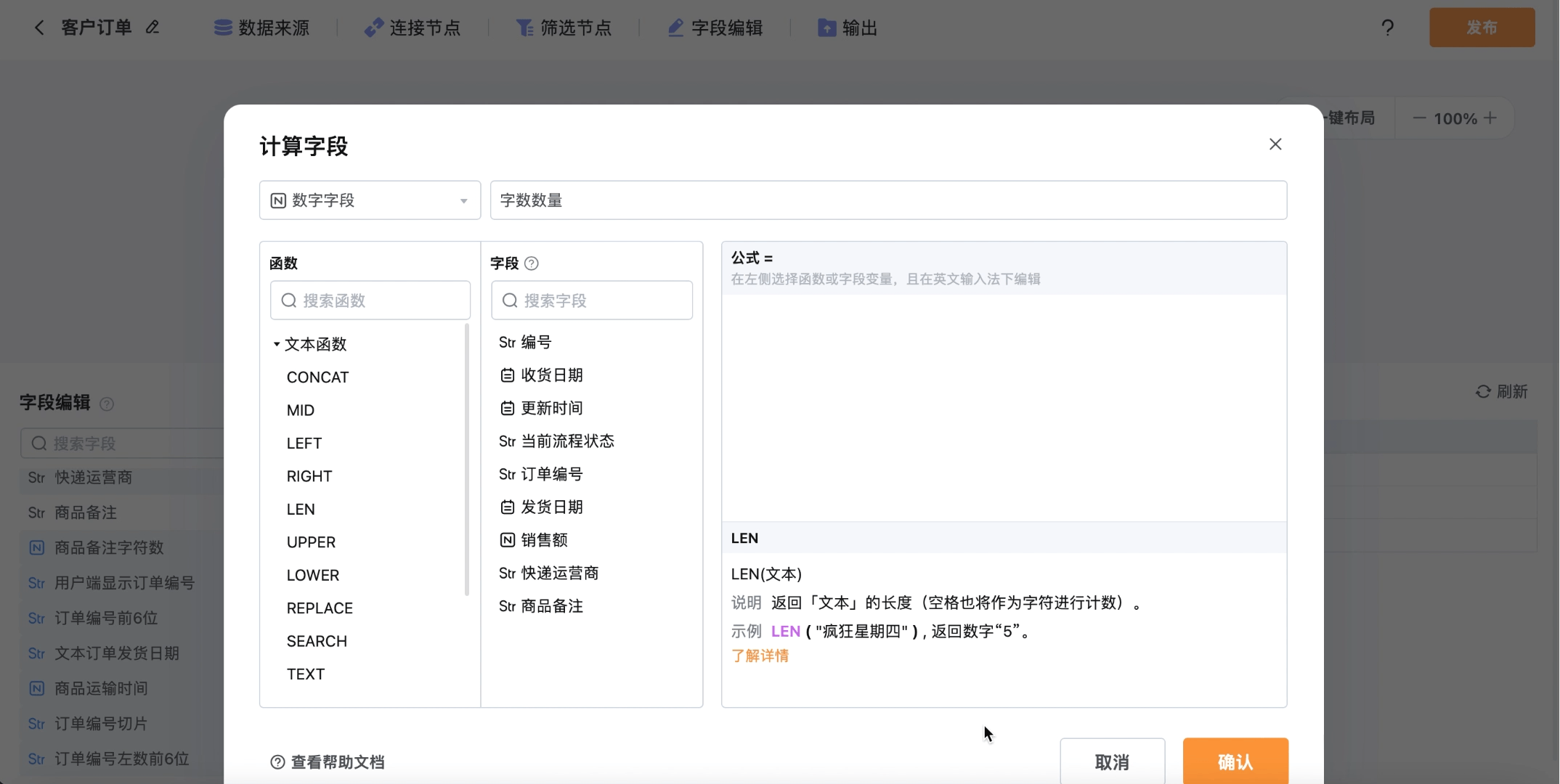Select 文本订单发货日期 in background field list
This screenshot has height=784, width=1560.
tap(103, 653)
